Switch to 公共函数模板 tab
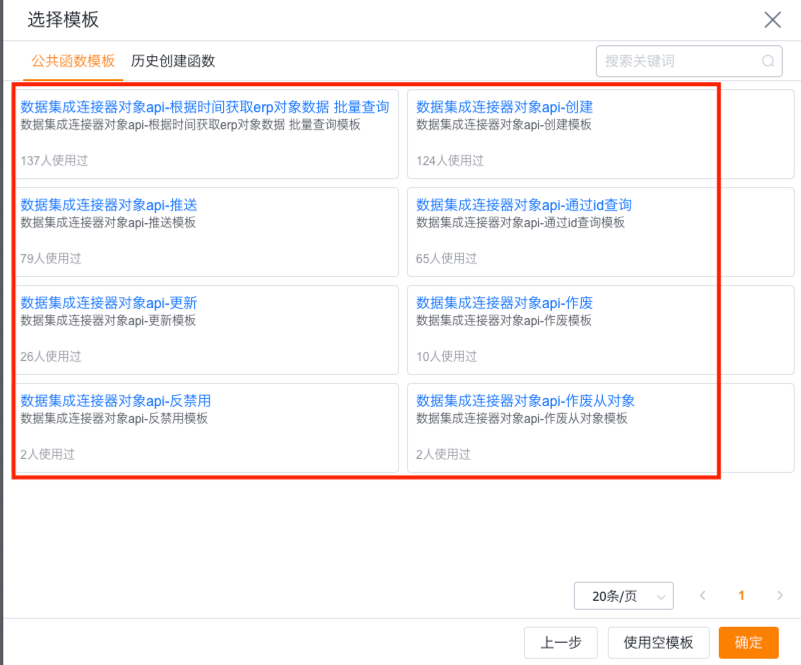 click(x=73, y=61)
